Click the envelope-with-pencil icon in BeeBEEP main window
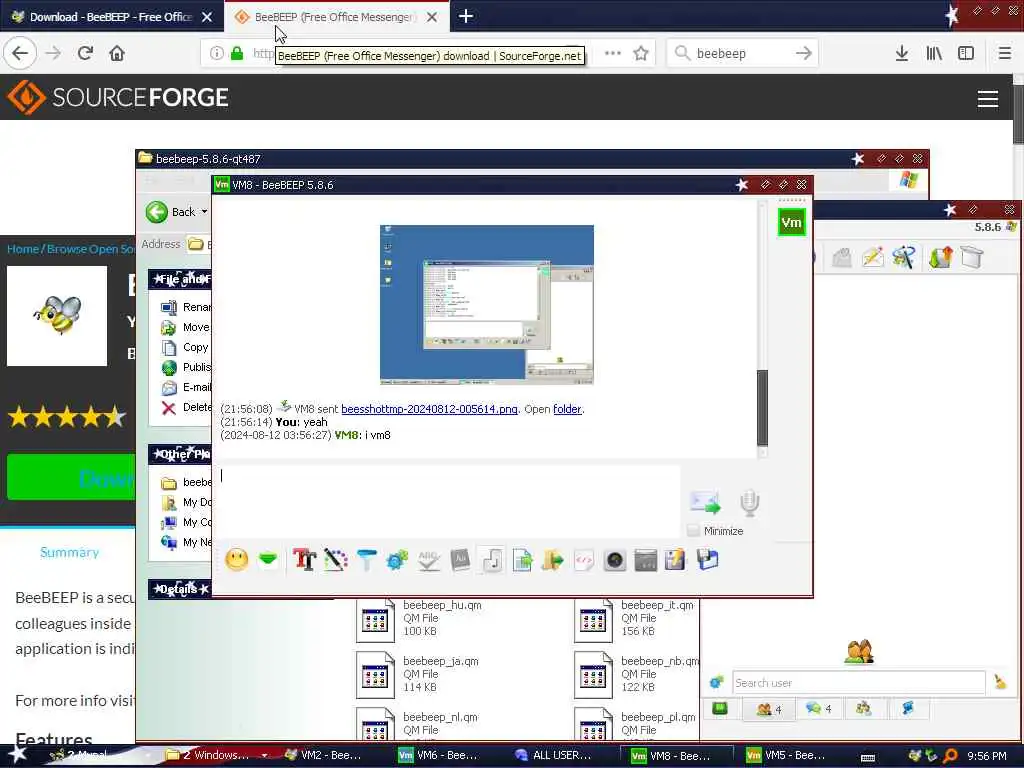 872,257
